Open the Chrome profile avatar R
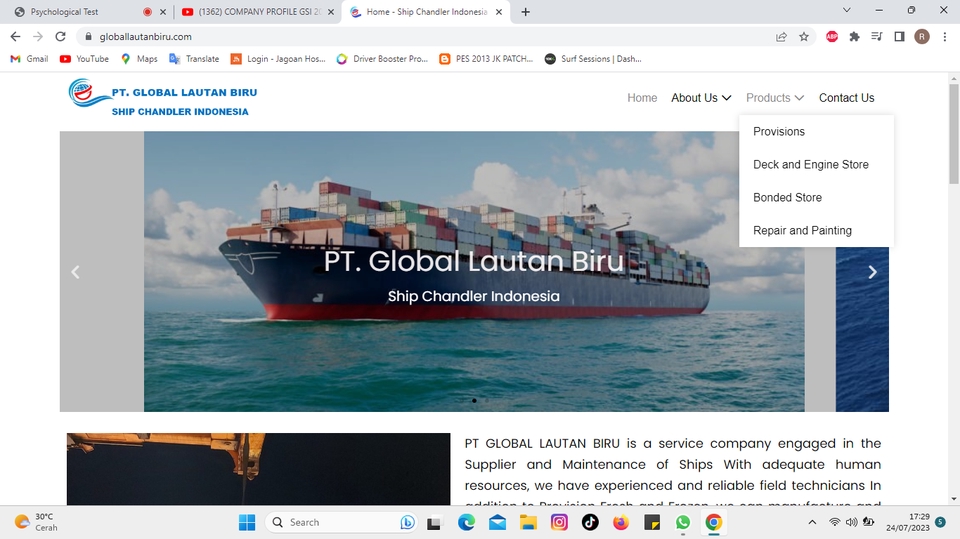Viewport: 960px width, 539px height. pyautogui.click(x=922, y=37)
